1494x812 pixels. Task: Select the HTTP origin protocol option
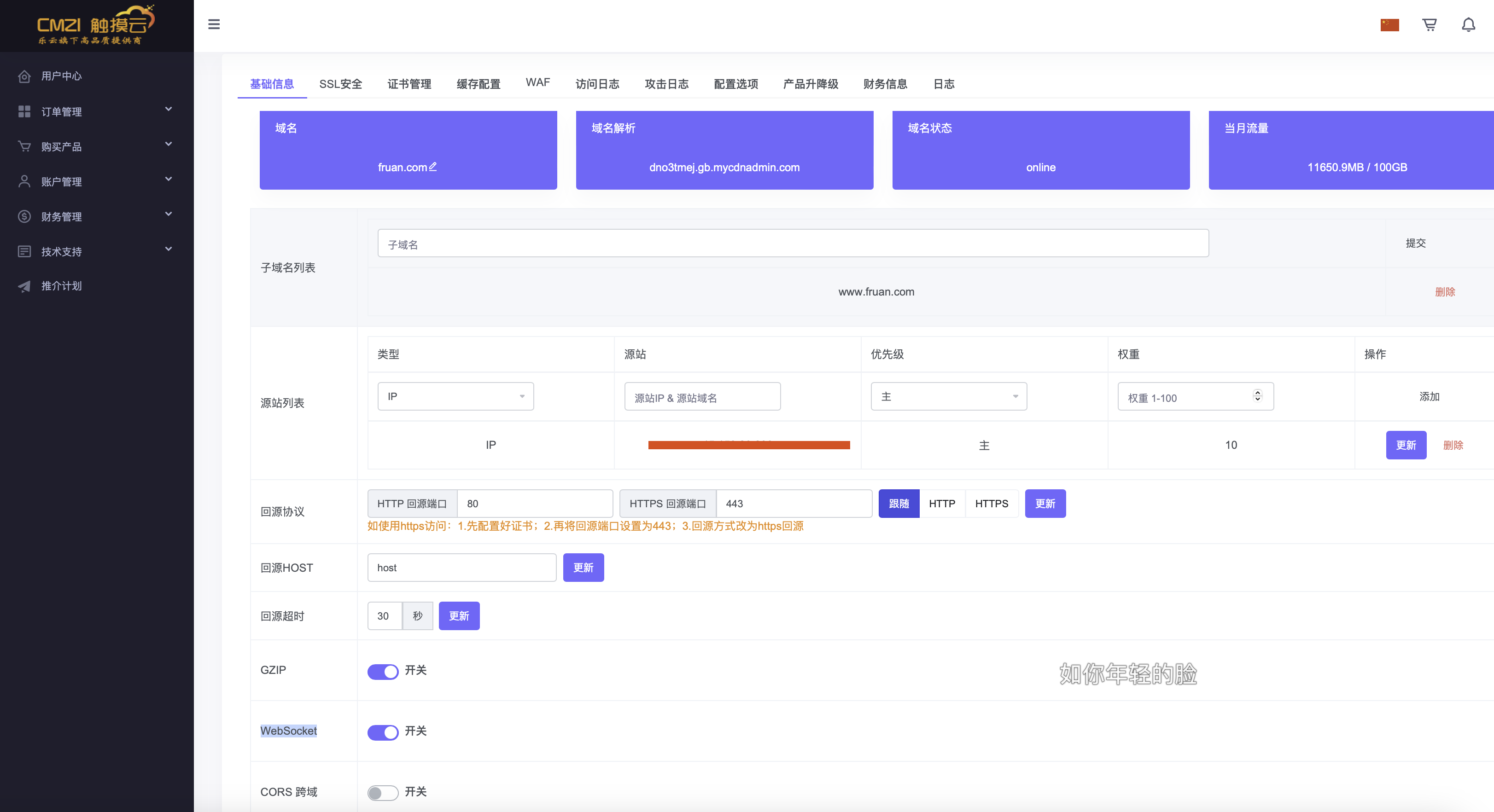[x=942, y=504]
